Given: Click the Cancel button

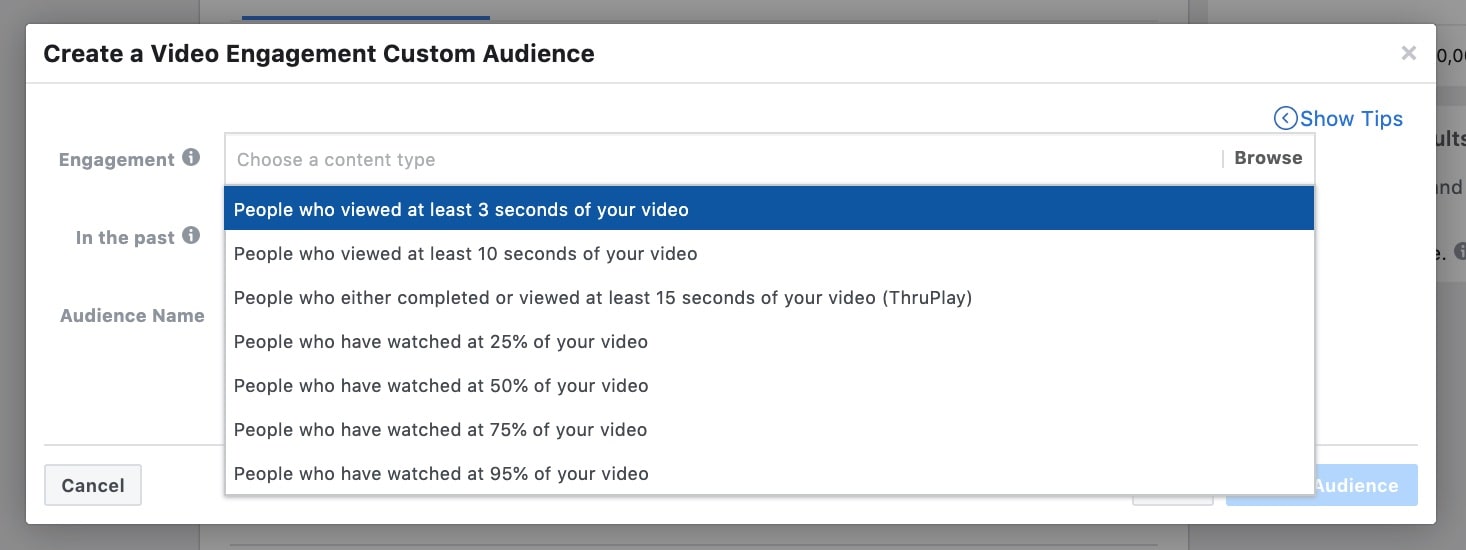Looking at the screenshot, I should click(x=93, y=485).
